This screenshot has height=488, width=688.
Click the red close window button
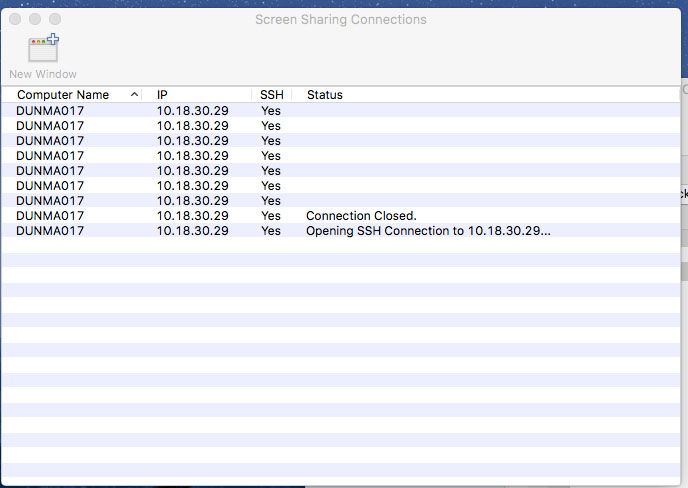click(x=15, y=19)
